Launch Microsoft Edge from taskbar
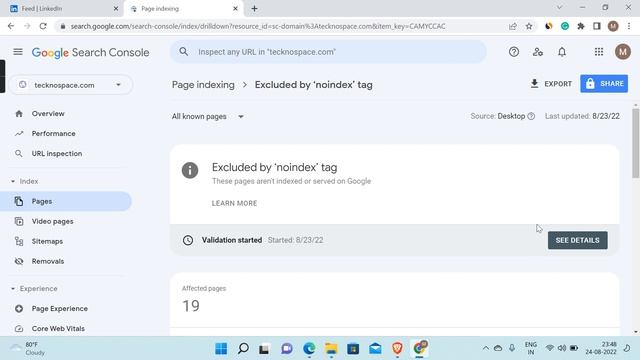This screenshot has width=640, height=360. (x=309, y=349)
